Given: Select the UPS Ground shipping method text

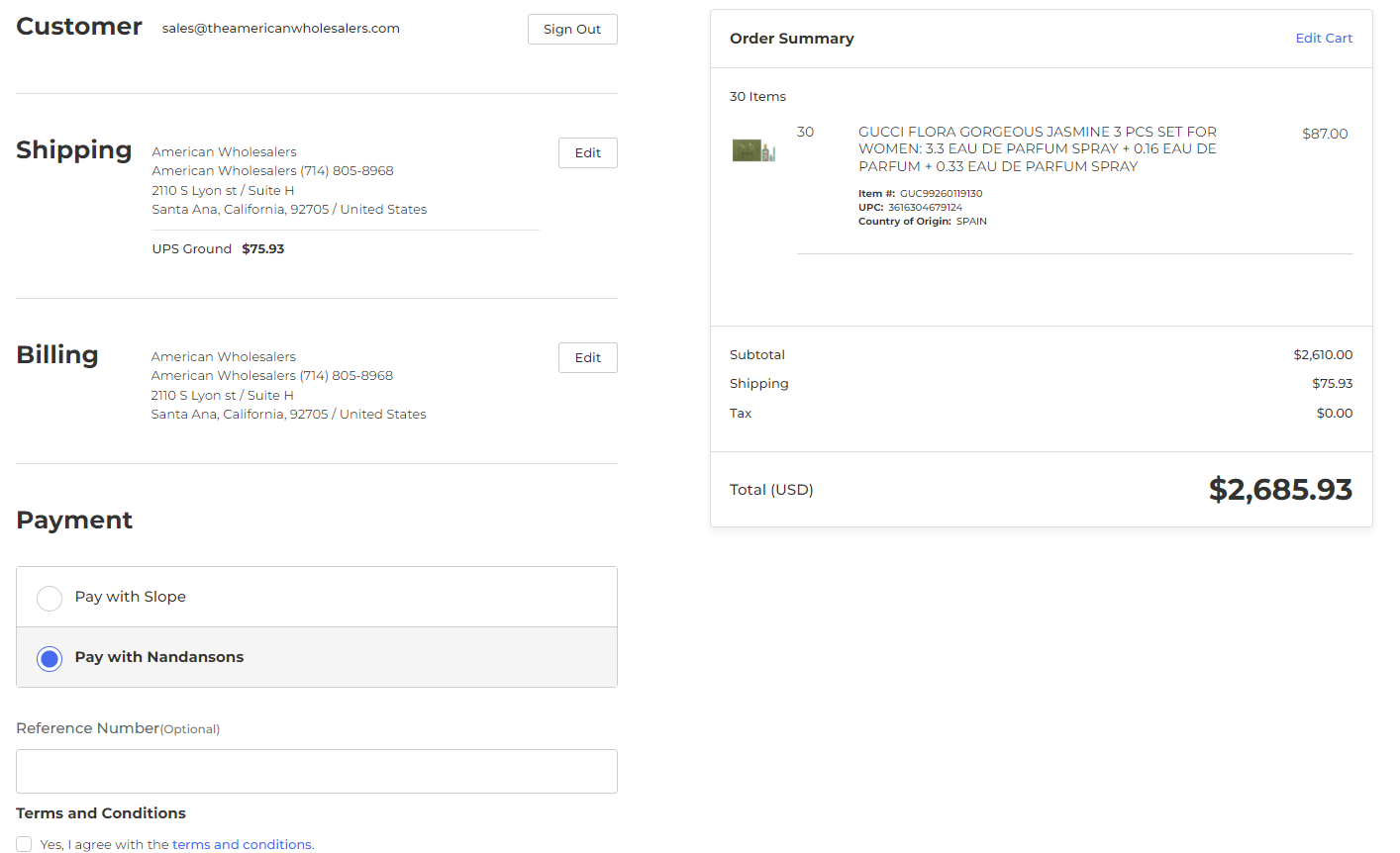Looking at the screenshot, I should [192, 249].
